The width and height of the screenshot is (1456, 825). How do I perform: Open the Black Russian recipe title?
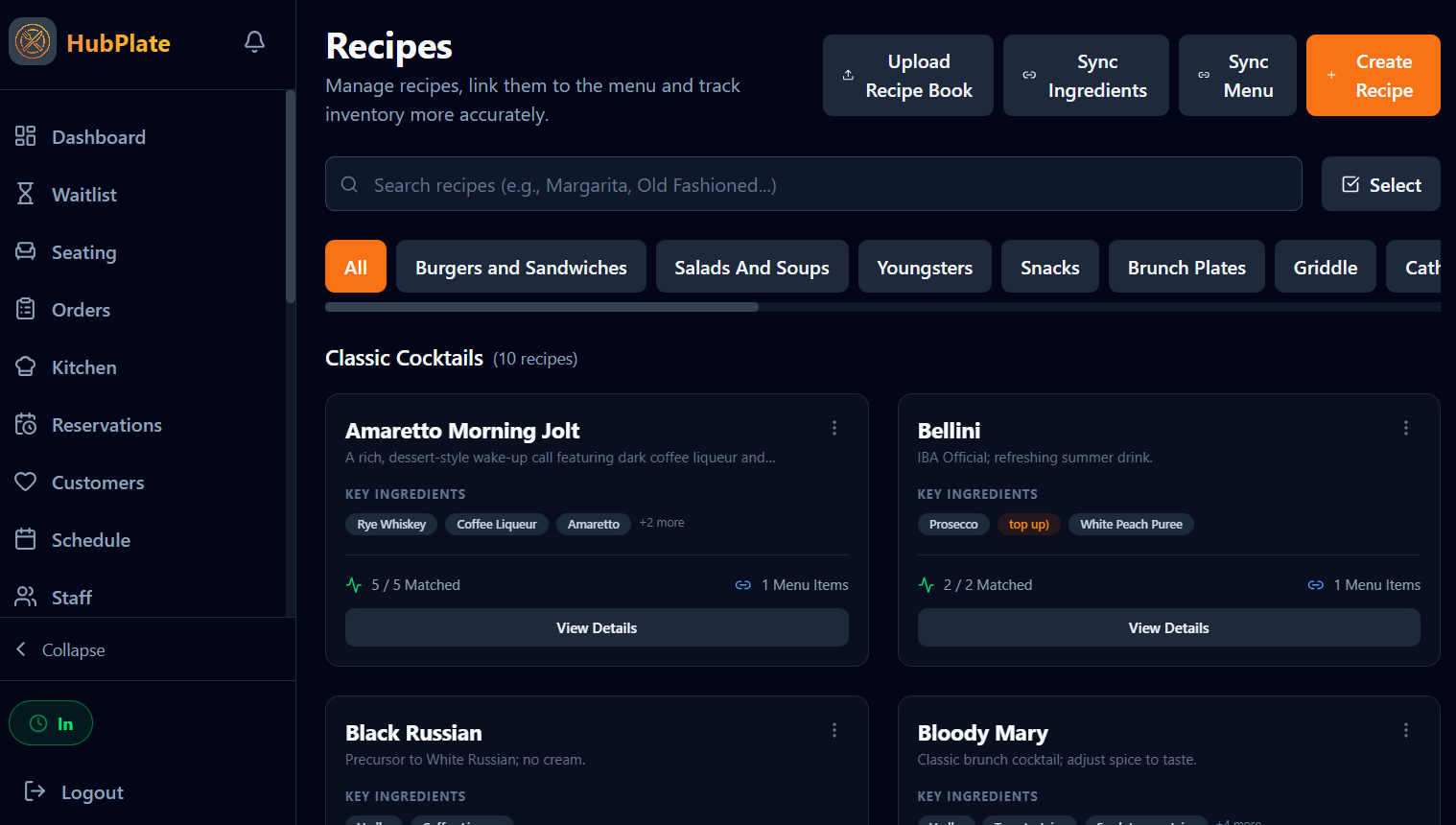[413, 733]
